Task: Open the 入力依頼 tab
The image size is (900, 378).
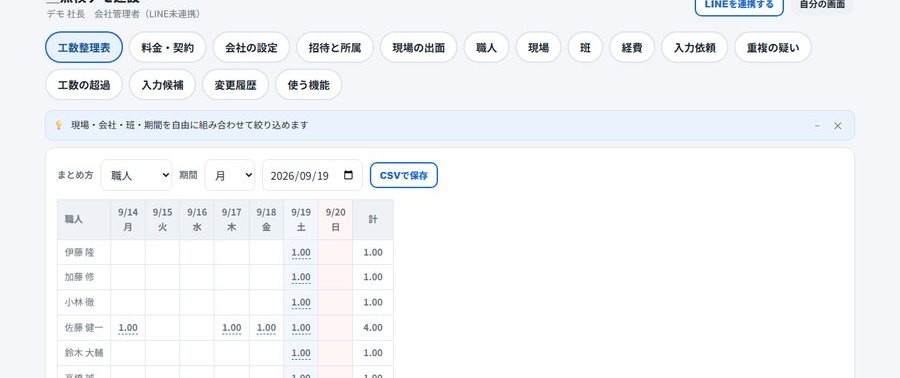Action: pyautogui.click(x=695, y=48)
